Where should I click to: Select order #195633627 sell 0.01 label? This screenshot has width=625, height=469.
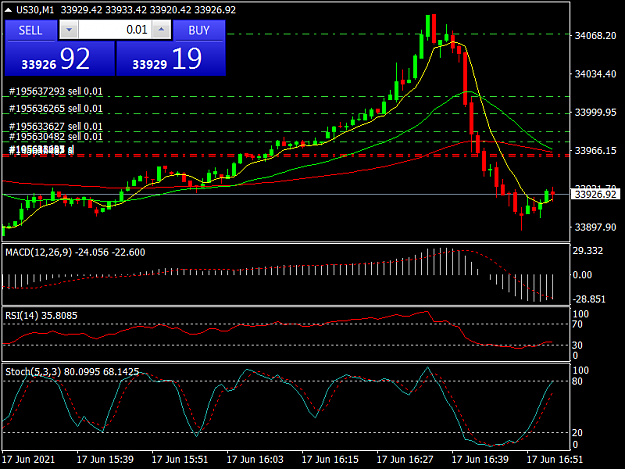(x=56, y=126)
